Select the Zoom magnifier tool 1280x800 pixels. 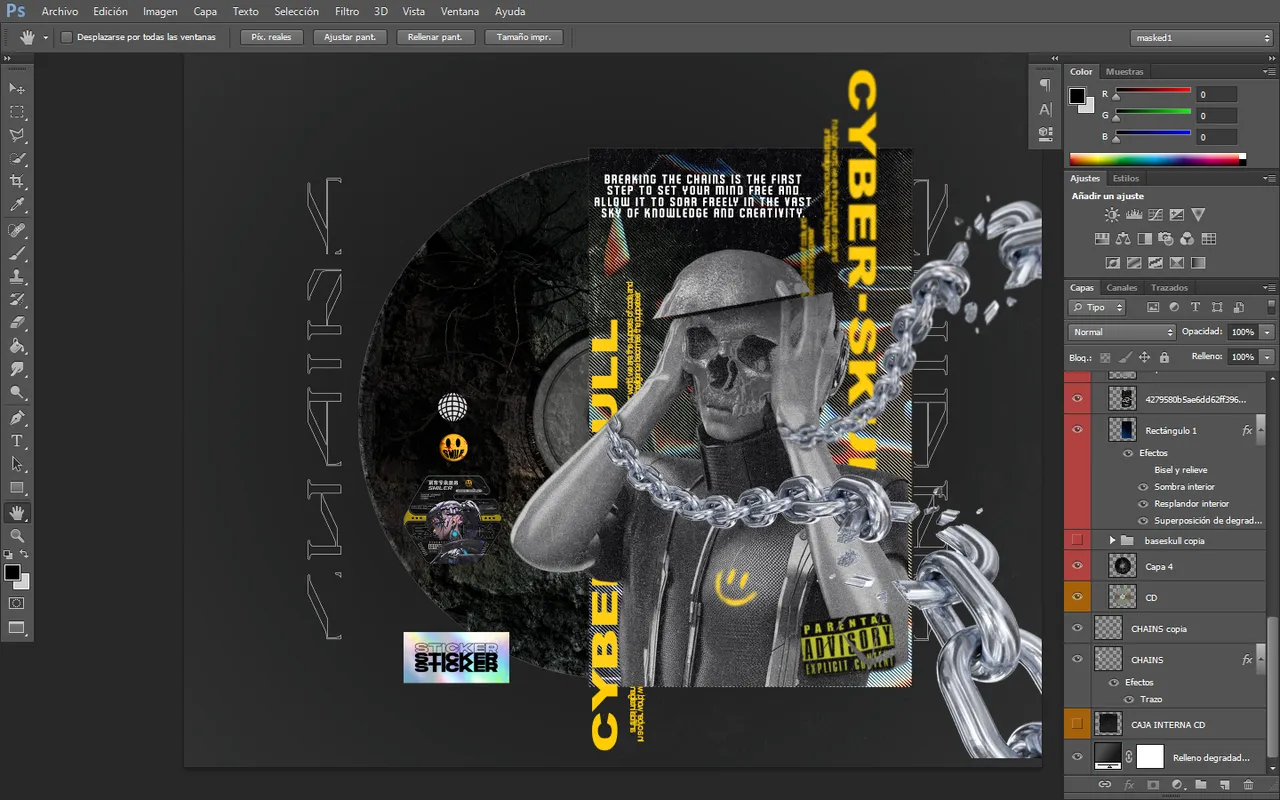(x=17, y=536)
